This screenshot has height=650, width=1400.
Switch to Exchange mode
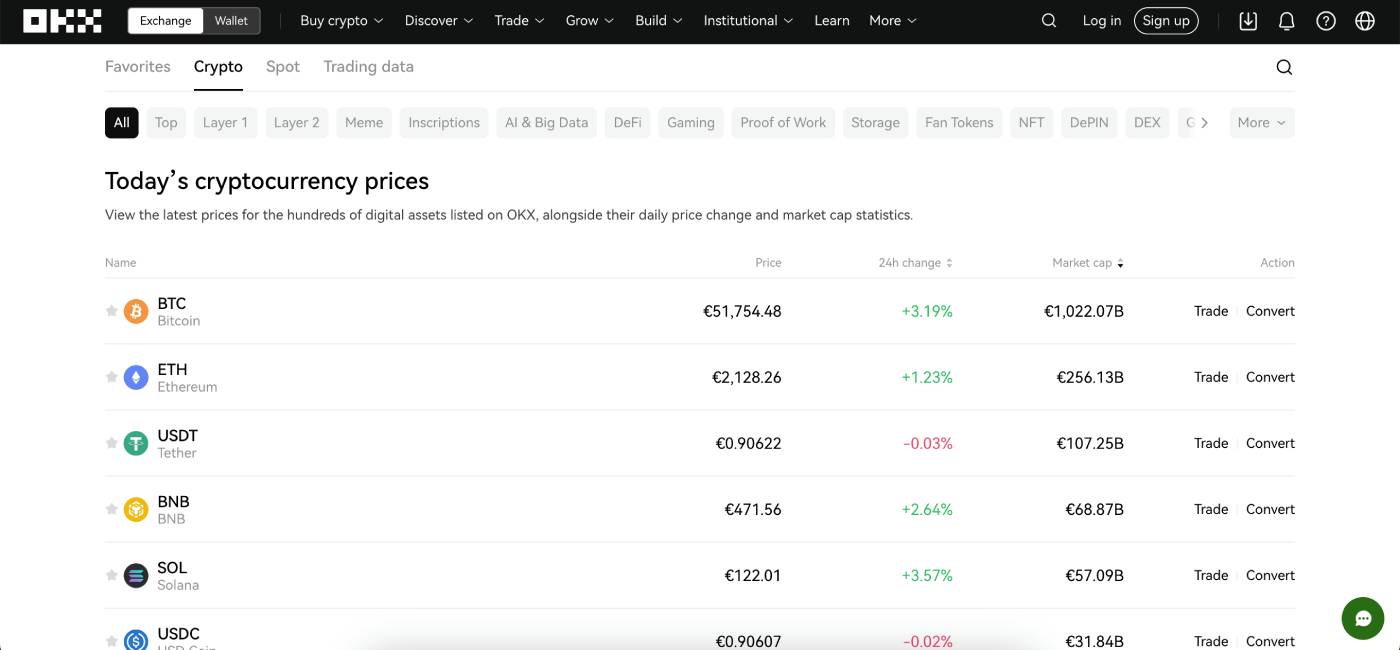coord(165,21)
